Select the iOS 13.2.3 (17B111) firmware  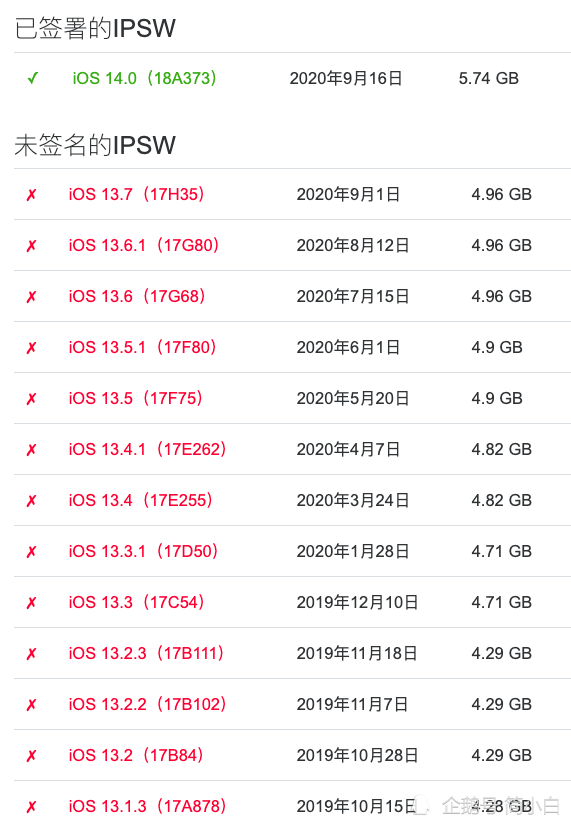(x=146, y=653)
